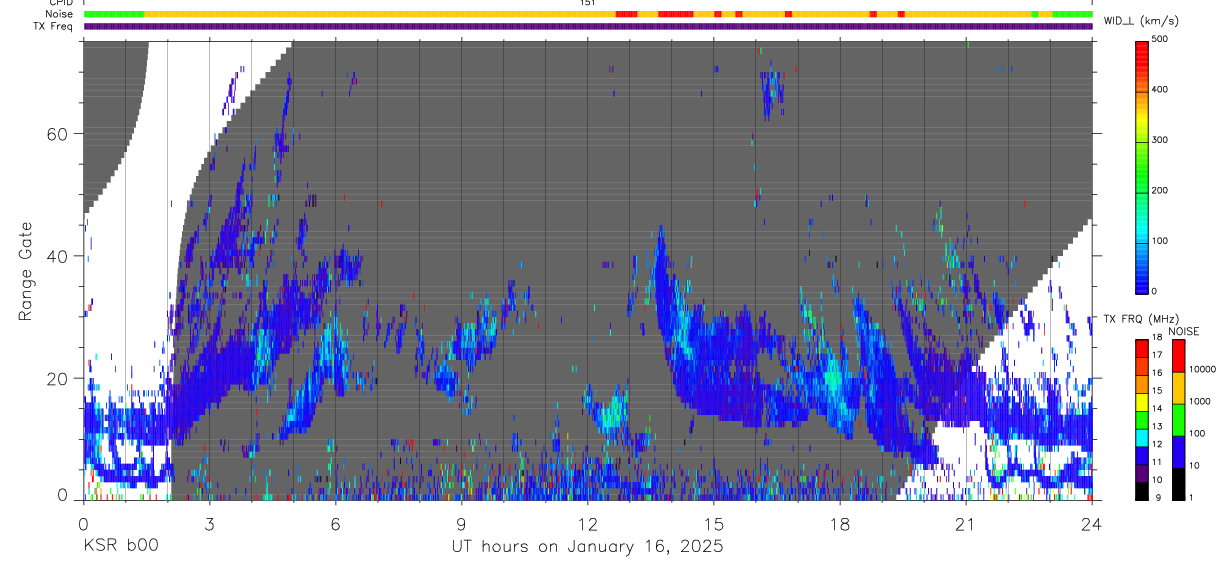Click the '20' tick on the Range Gate axis
The image size is (1228, 567).
tap(58, 378)
